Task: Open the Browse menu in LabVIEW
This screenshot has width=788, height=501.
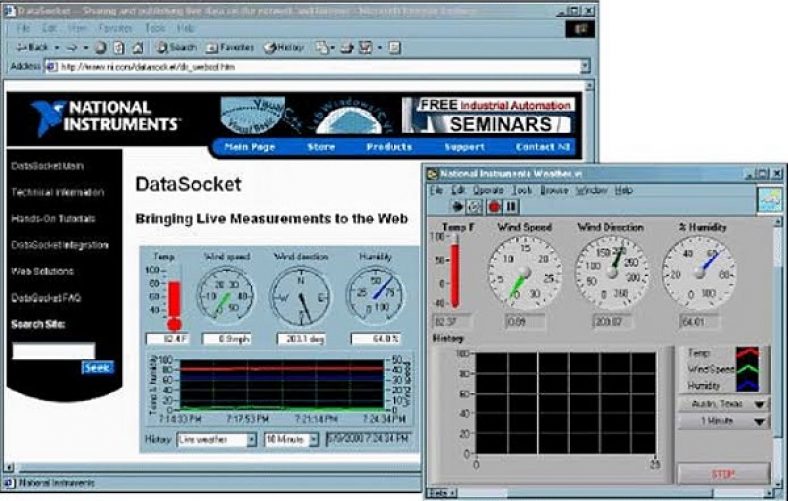Action: coord(554,189)
